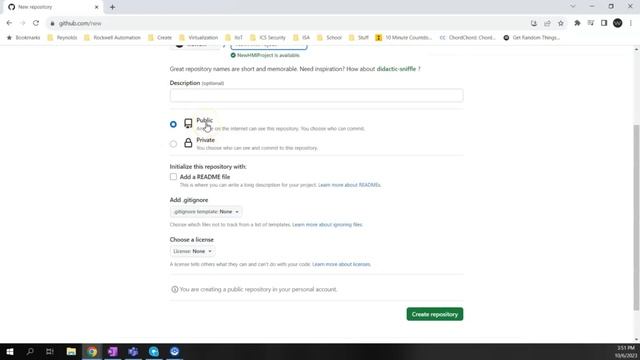Open the School bookmark folder
The height and width of the screenshot is (360, 640).
(x=329, y=38)
